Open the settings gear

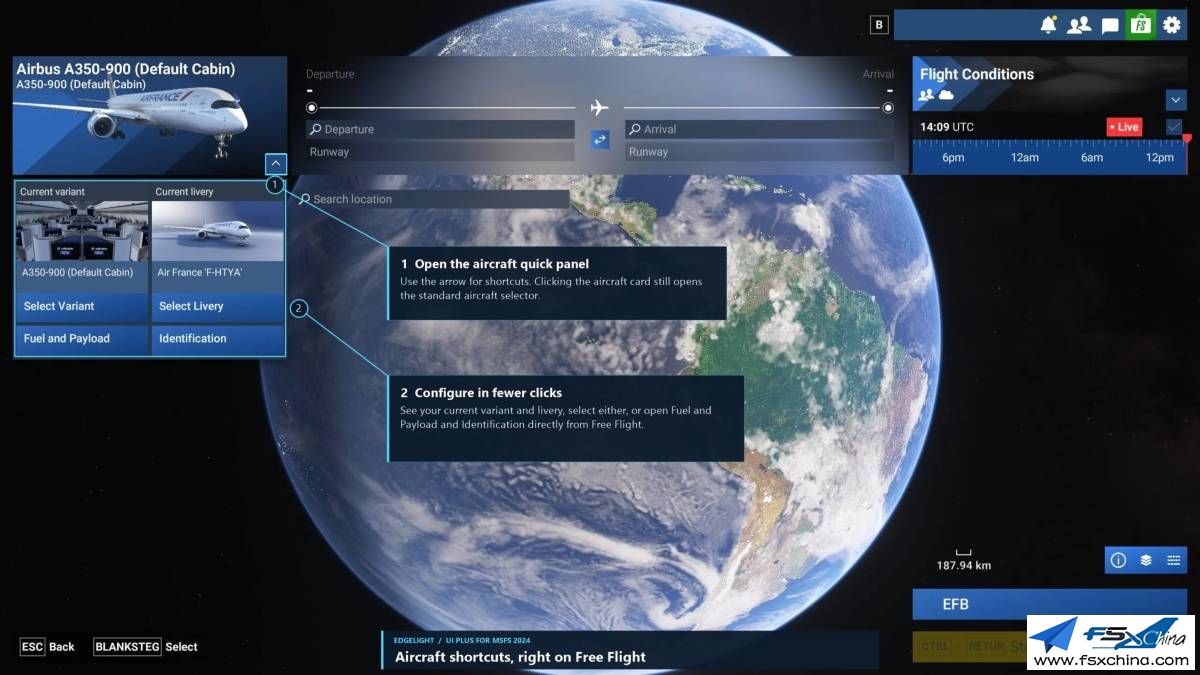1172,25
